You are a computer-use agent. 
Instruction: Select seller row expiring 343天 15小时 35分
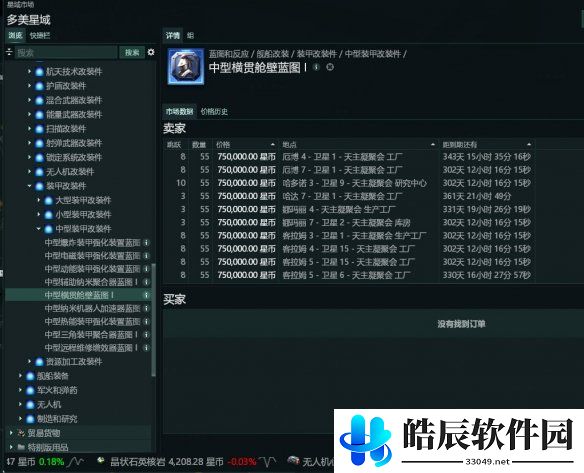coord(349,157)
